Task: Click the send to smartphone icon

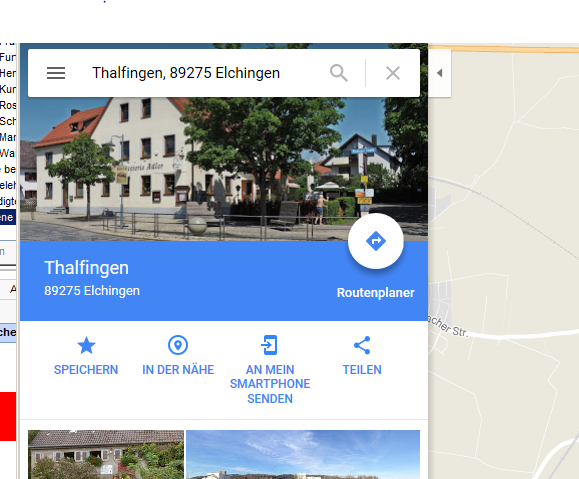Action: pyautogui.click(x=269, y=345)
